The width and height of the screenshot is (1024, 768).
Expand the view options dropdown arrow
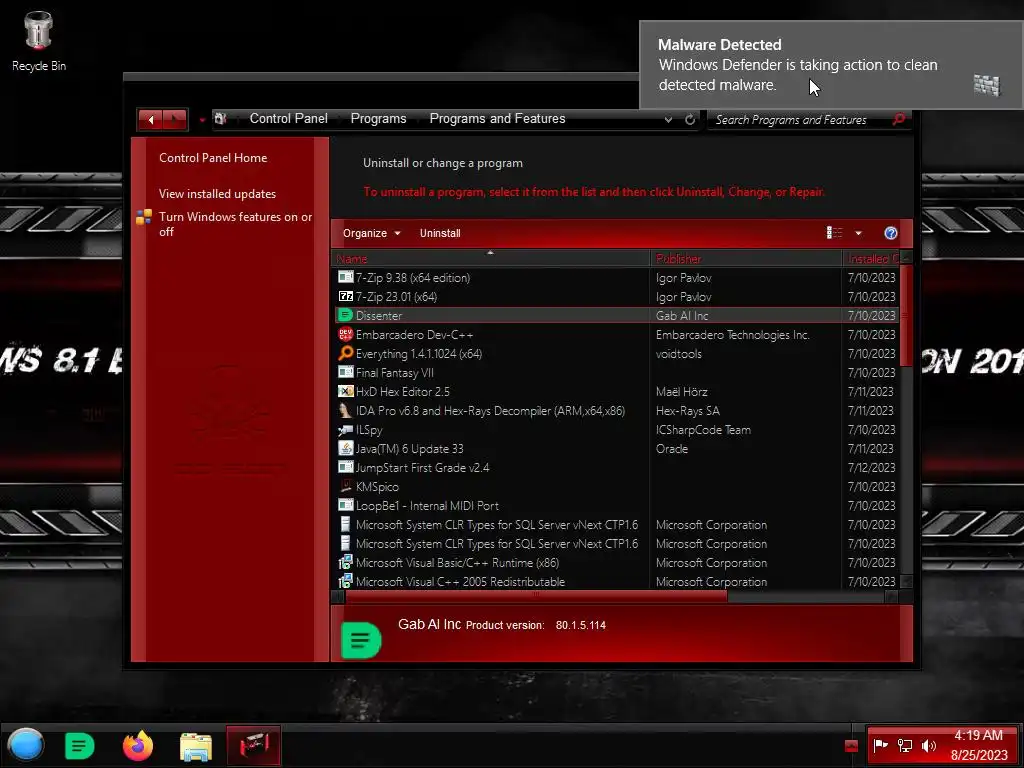(858, 233)
